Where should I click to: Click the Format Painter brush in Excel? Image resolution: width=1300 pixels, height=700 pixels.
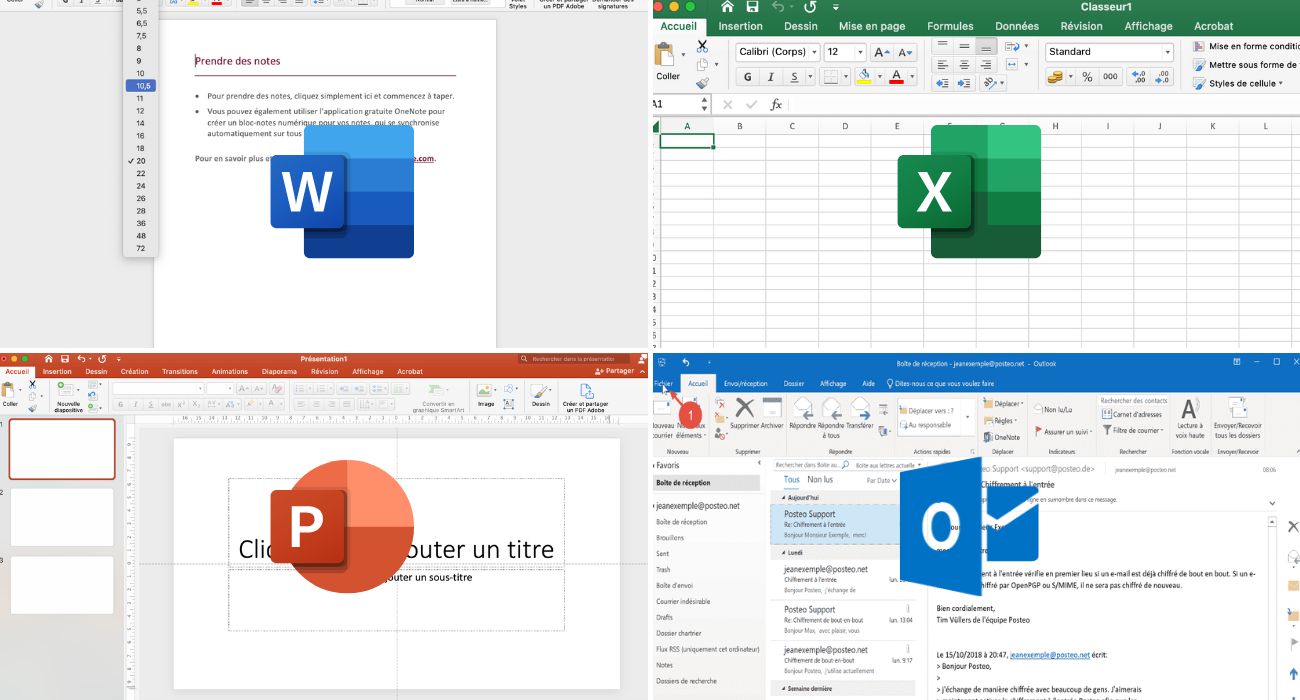pyautogui.click(x=702, y=84)
